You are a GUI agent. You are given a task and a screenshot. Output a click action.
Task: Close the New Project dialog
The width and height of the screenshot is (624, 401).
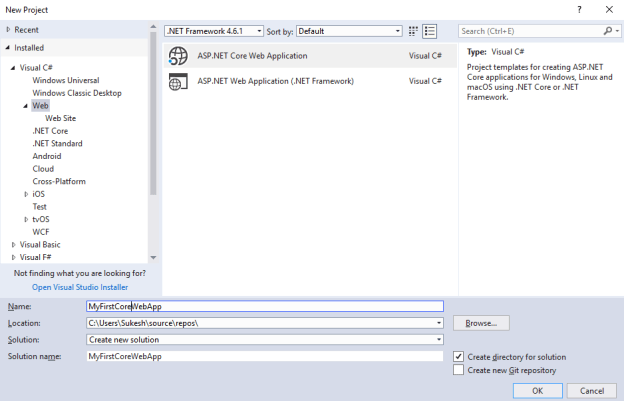click(x=609, y=10)
